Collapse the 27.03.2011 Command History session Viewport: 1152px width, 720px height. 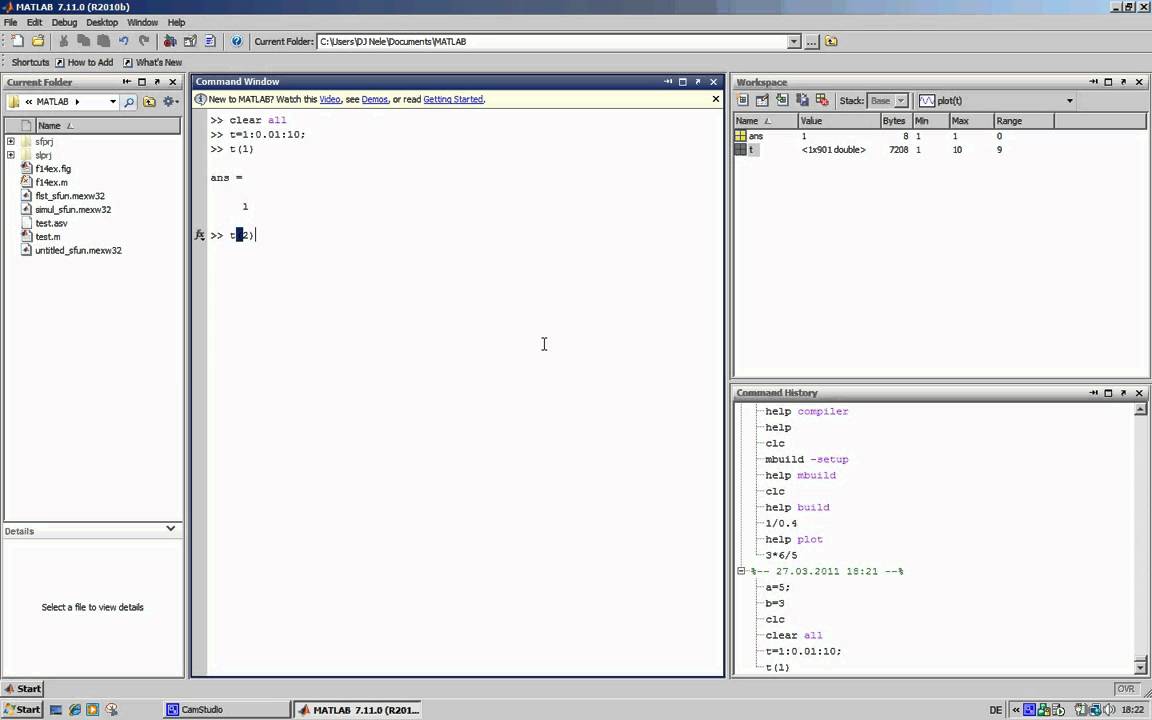[741, 571]
